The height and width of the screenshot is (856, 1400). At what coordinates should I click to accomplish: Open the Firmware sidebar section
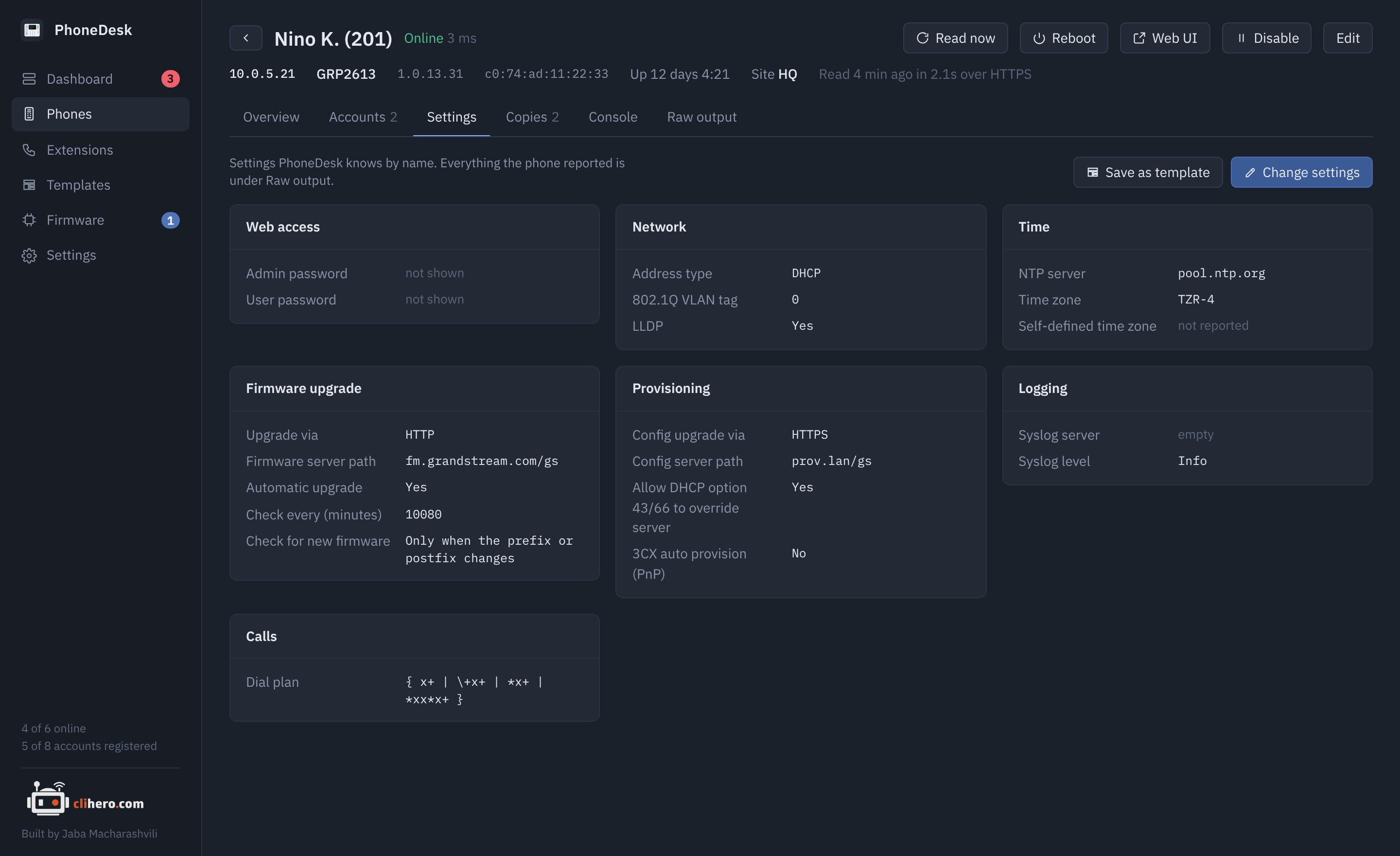coord(100,220)
